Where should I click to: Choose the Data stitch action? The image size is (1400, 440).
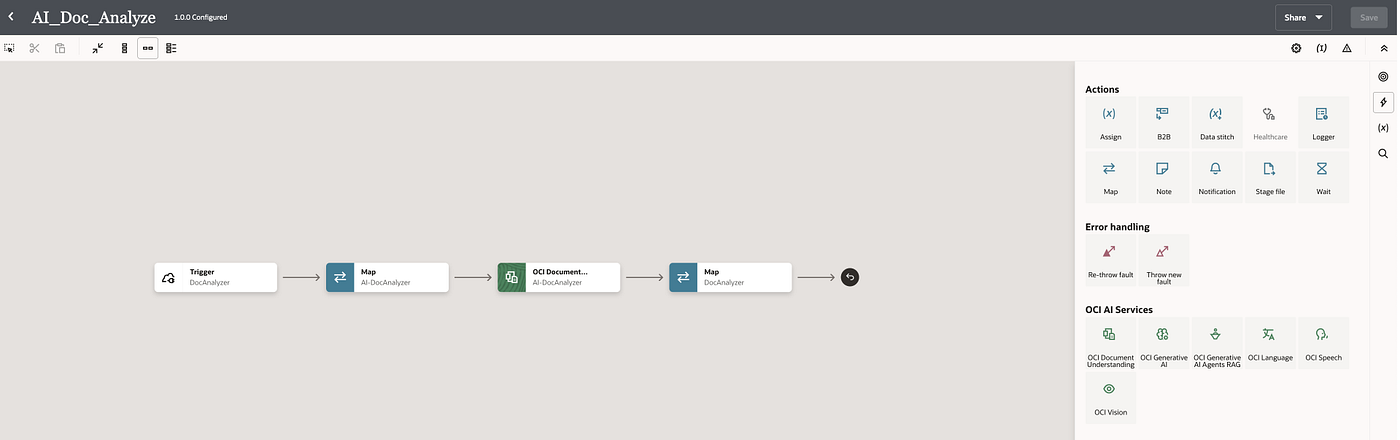[1217, 122]
